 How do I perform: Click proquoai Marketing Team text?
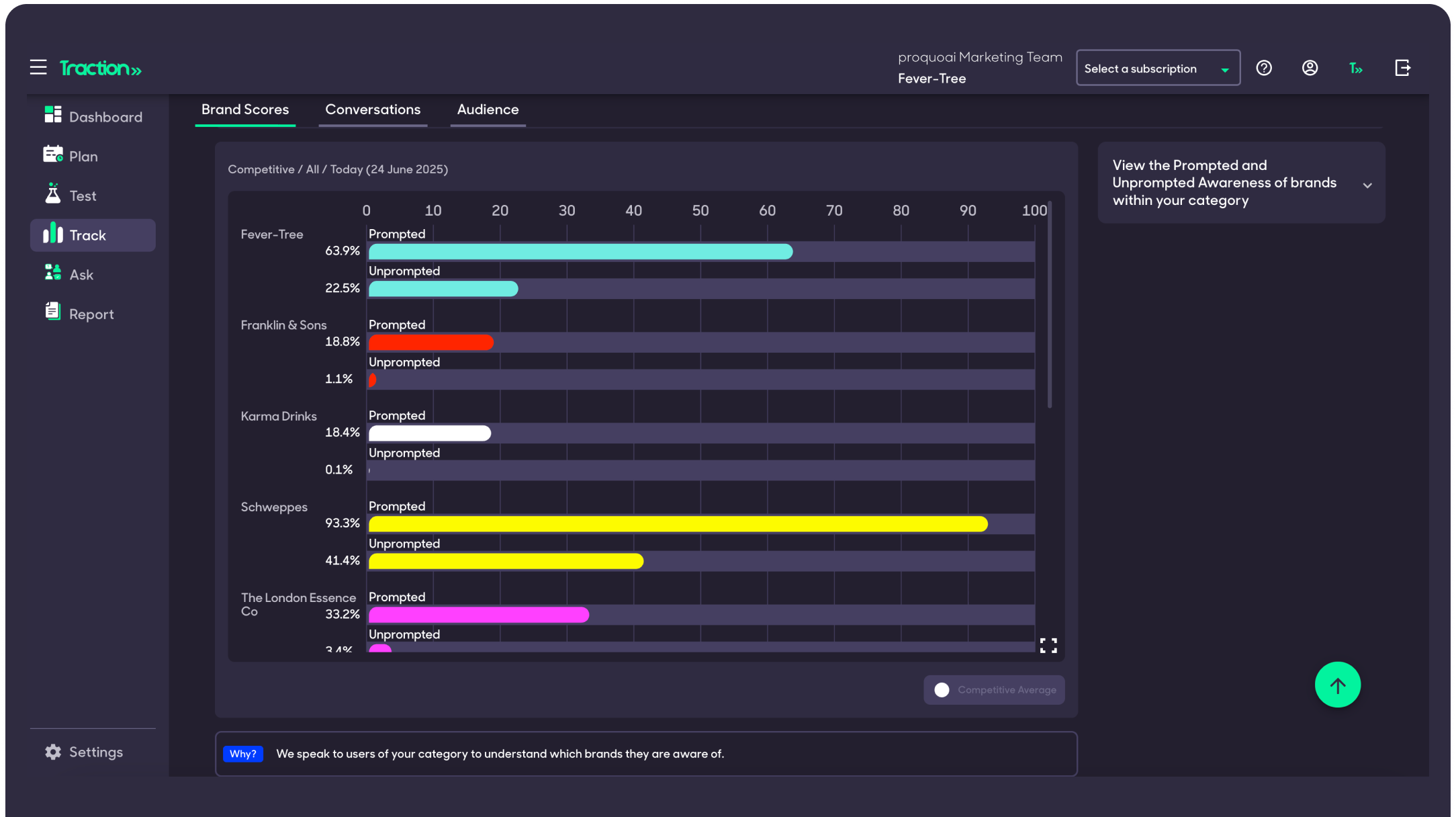pos(980,58)
